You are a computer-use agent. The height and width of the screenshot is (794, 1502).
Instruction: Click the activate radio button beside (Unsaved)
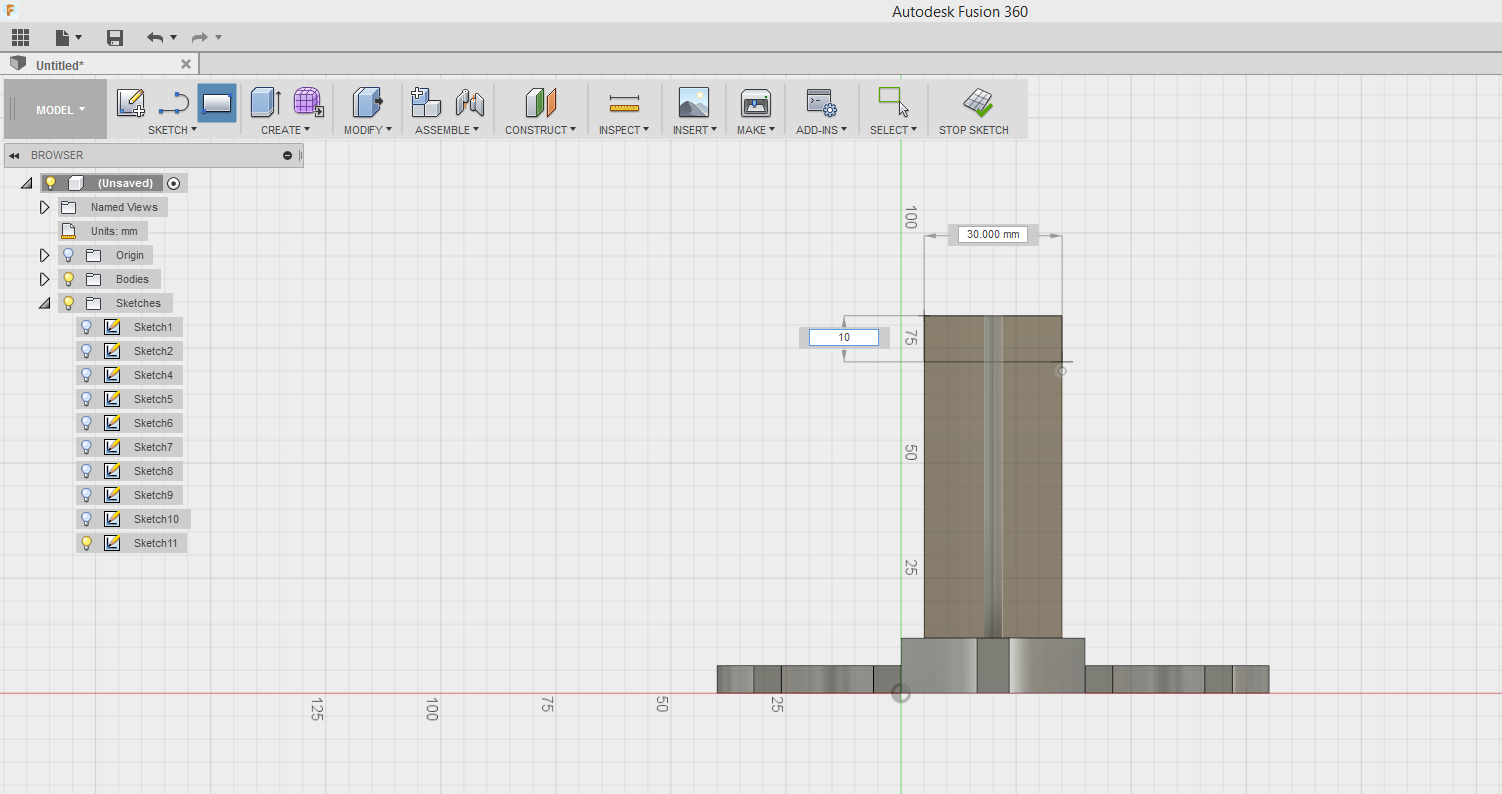coord(174,183)
